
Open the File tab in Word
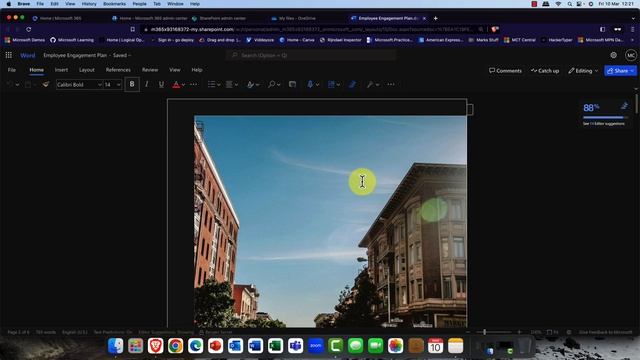pyautogui.click(x=12, y=70)
